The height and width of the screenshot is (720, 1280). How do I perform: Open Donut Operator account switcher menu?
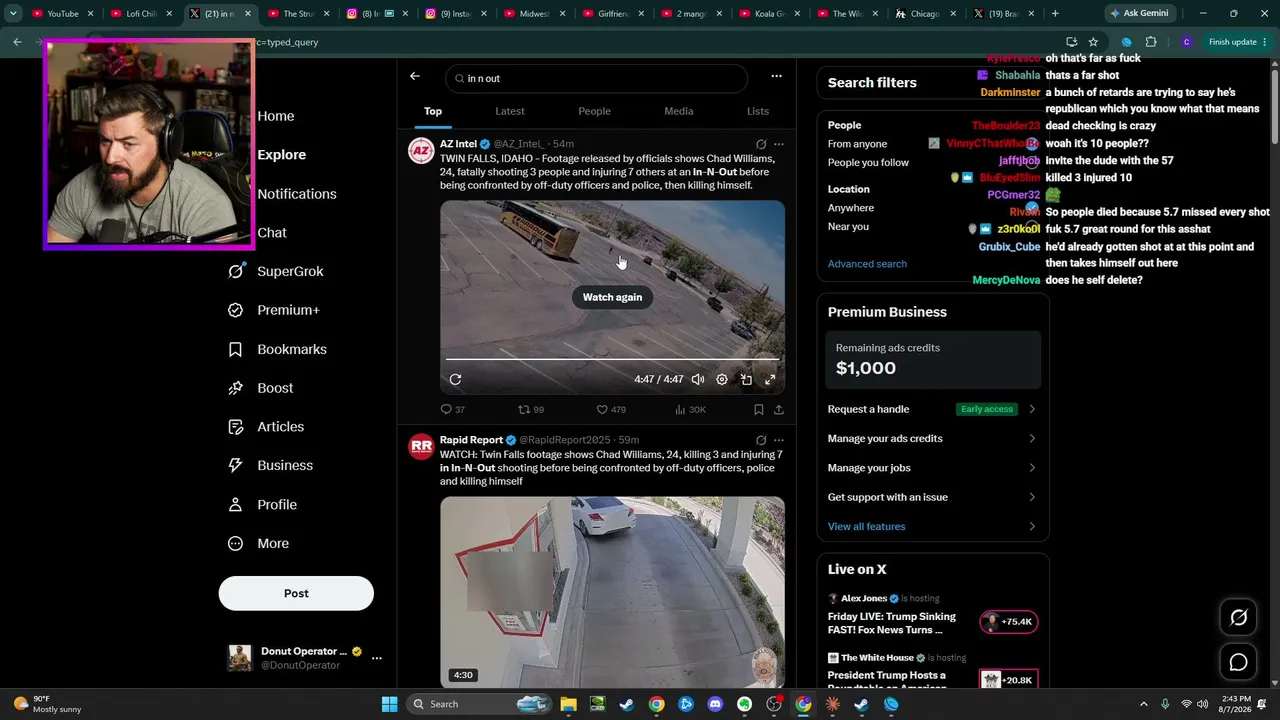(x=305, y=658)
